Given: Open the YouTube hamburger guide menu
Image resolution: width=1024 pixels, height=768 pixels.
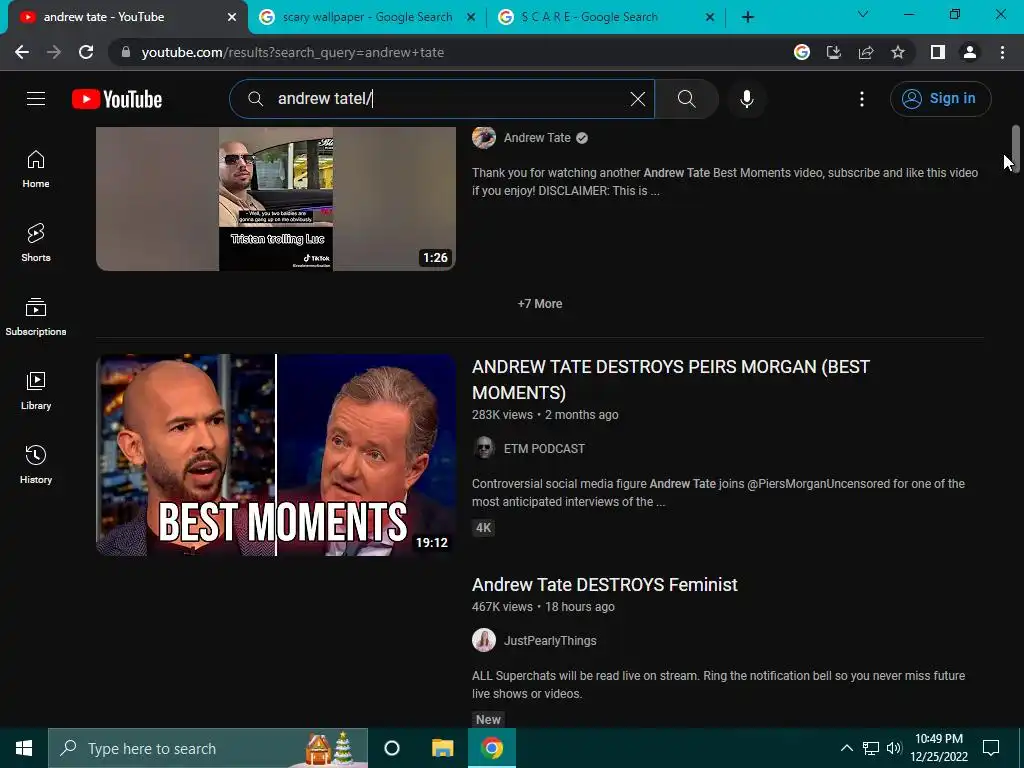Looking at the screenshot, I should point(36,99).
